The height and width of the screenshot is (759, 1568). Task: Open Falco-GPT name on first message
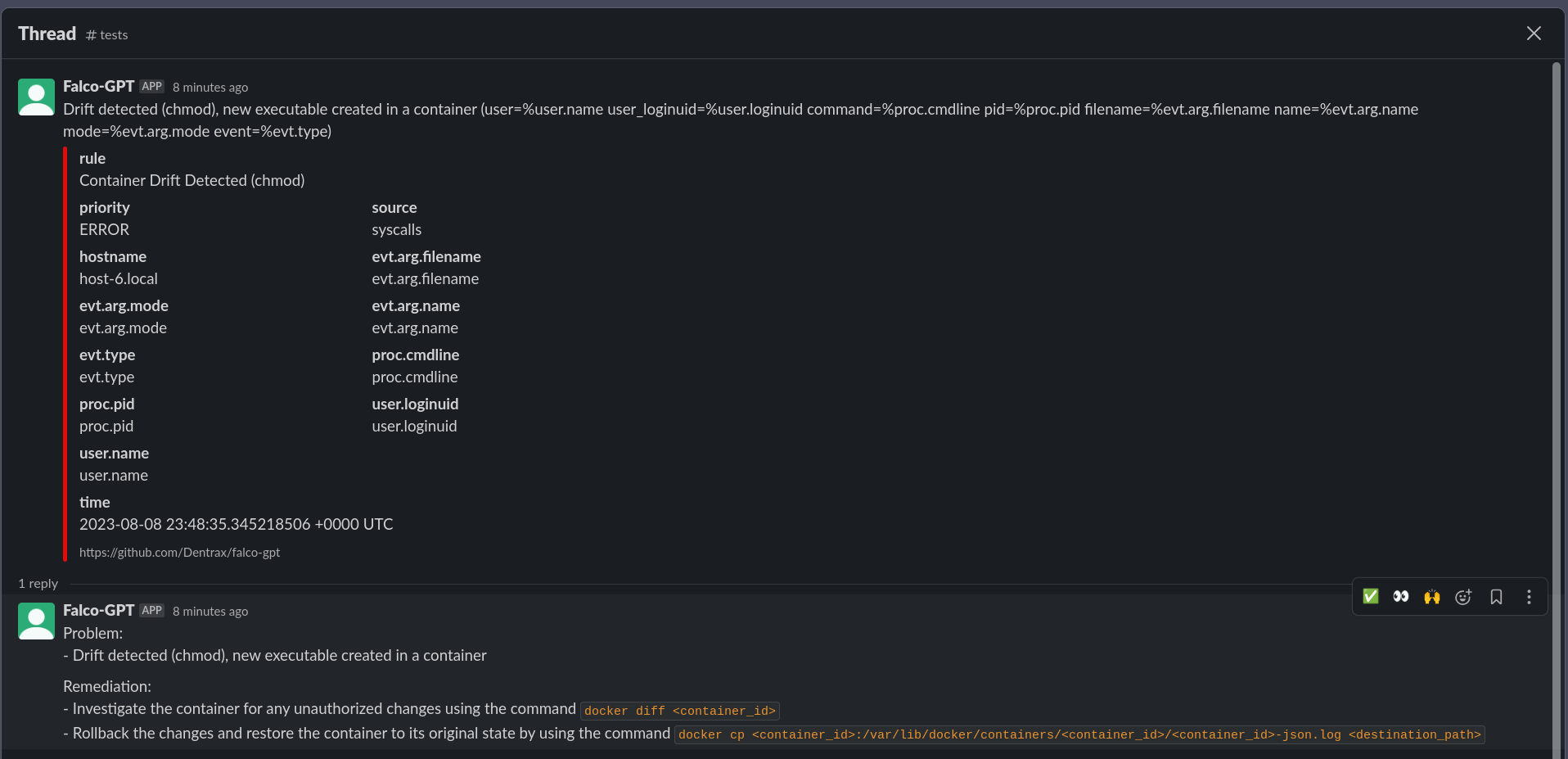[x=98, y=86]
